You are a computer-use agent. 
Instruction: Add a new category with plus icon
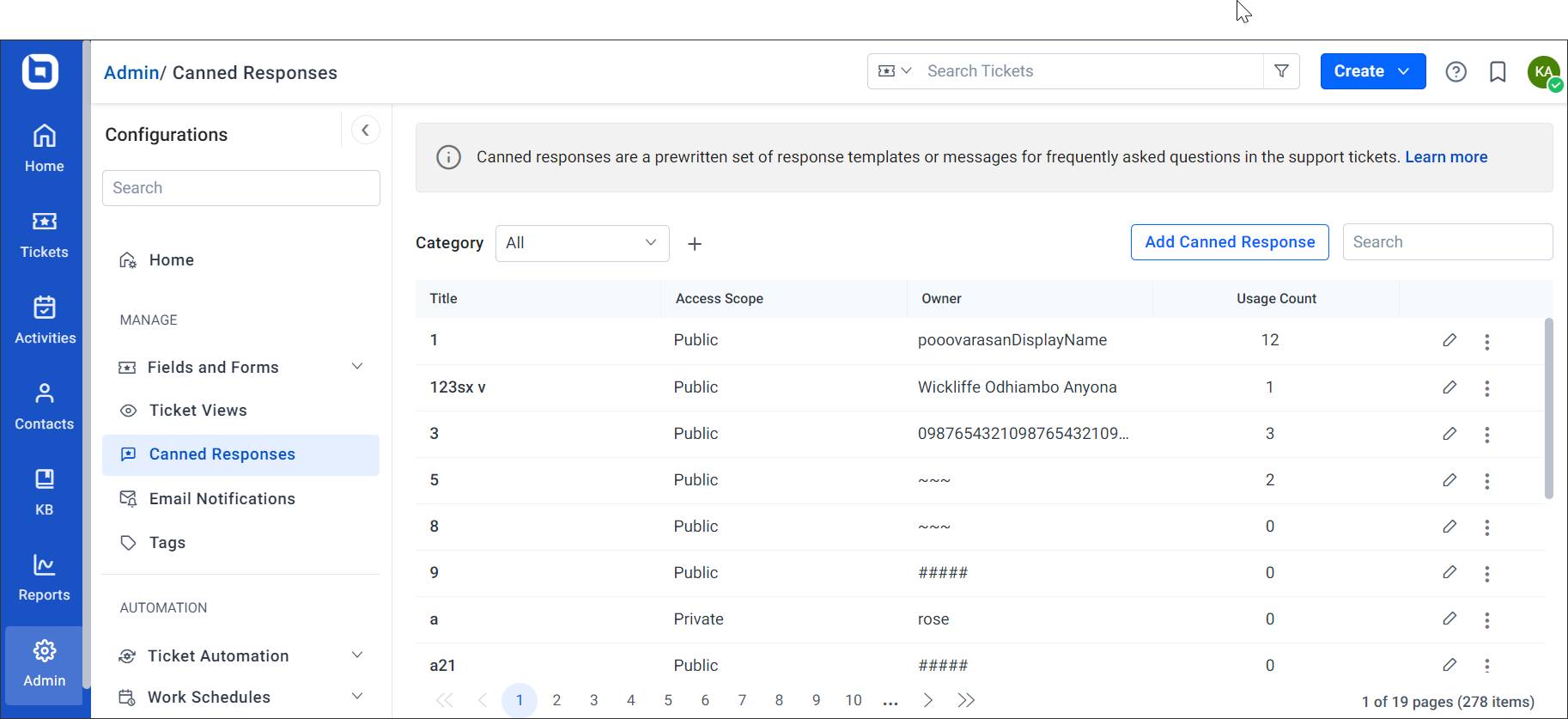[695, 244]
